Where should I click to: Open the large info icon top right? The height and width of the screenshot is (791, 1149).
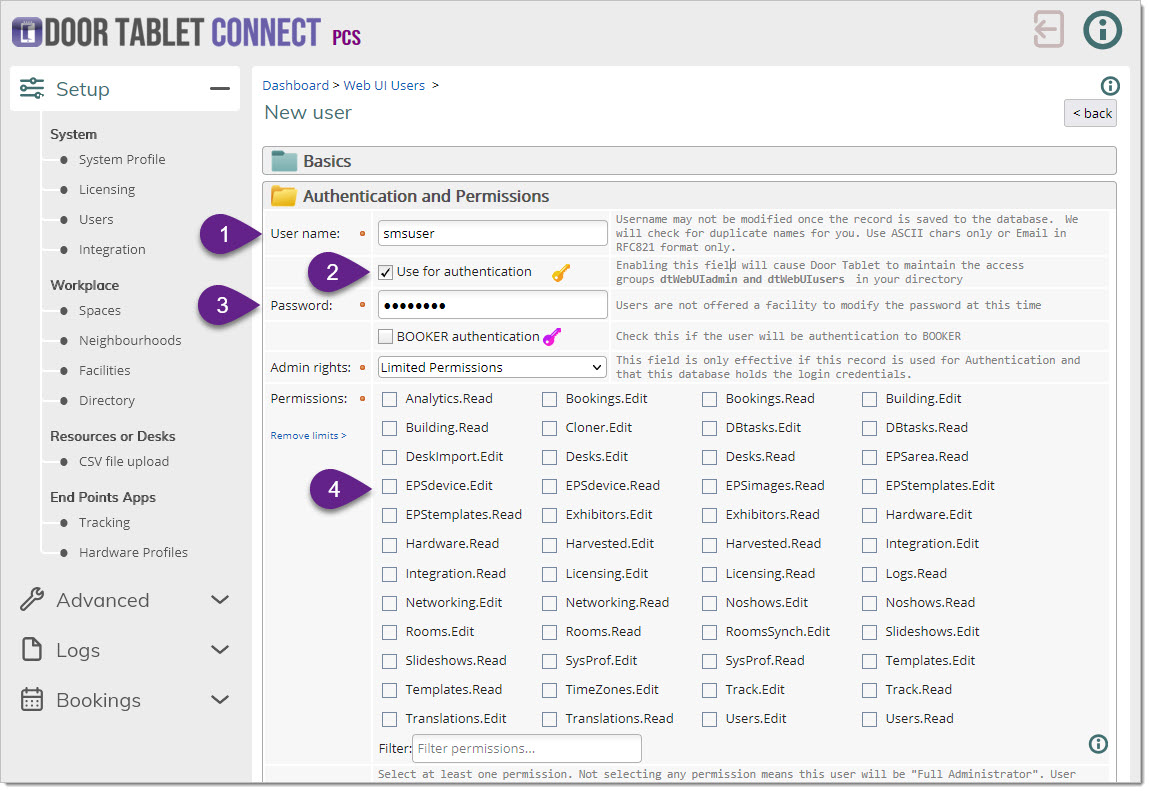1102,29
